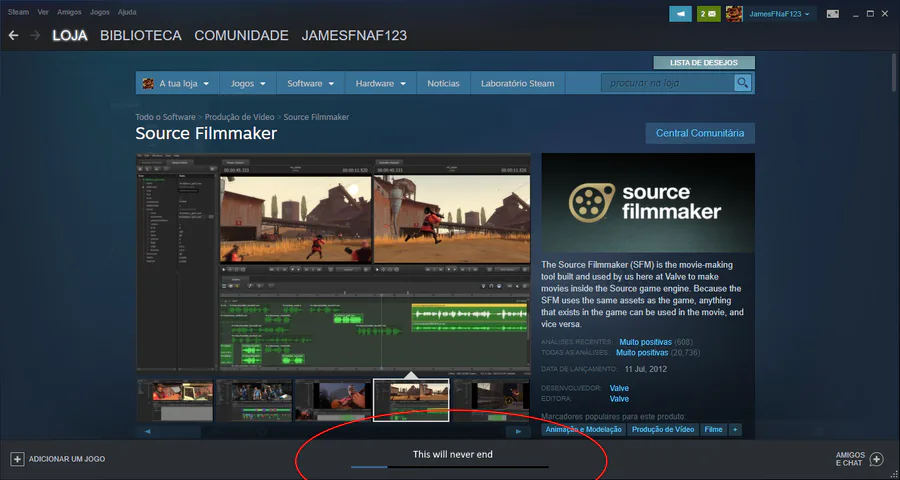Viewport: 900px width, 480px height.
Task: Open the Ver menu
Action: click(43, 12)
